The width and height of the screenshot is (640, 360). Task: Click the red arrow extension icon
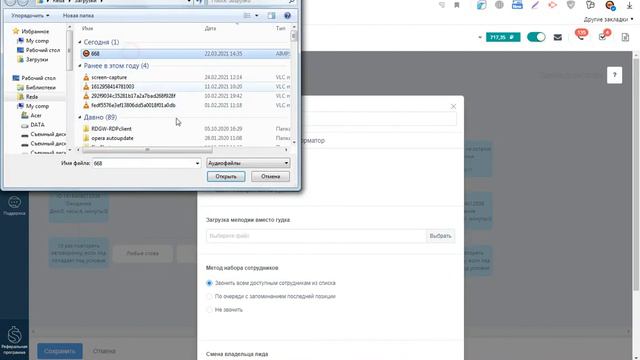point(552,5)
